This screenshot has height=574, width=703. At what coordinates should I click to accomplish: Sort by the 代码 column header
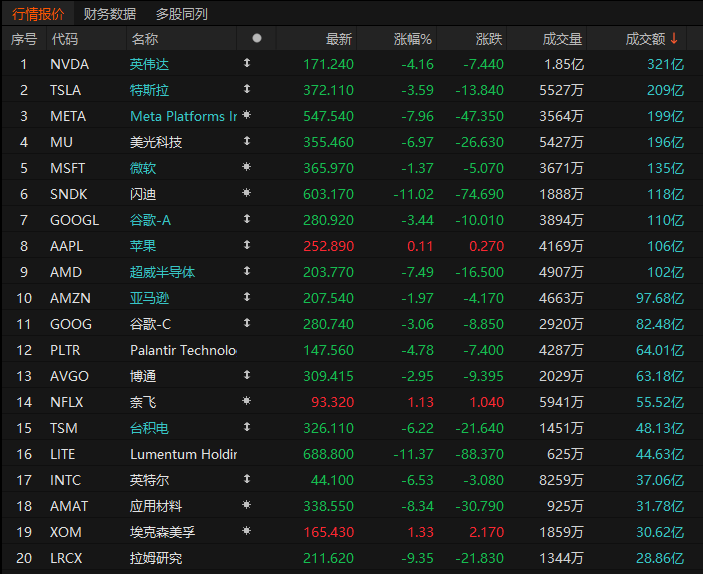[x=65, y=39]
